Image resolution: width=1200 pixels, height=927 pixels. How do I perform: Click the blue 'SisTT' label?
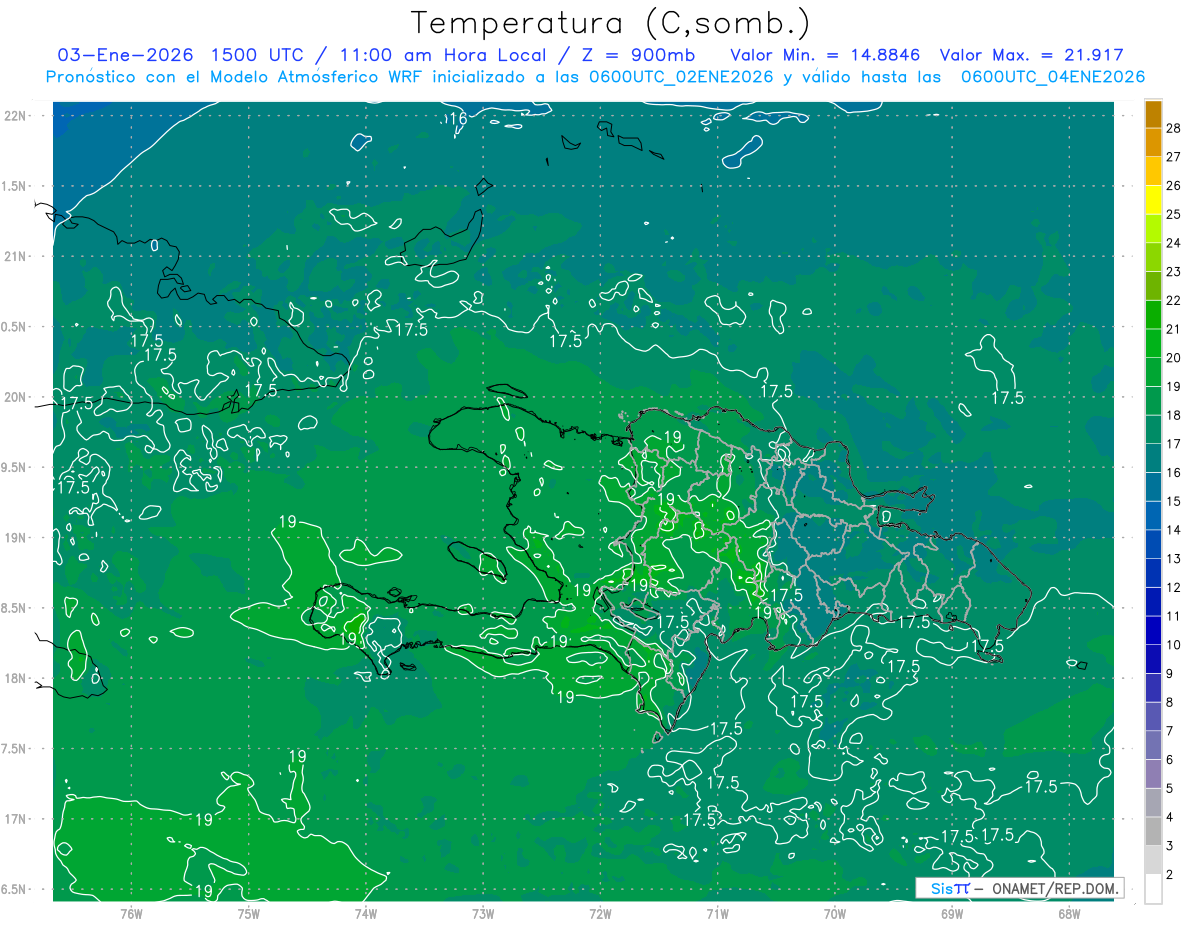tap(949, 888)
